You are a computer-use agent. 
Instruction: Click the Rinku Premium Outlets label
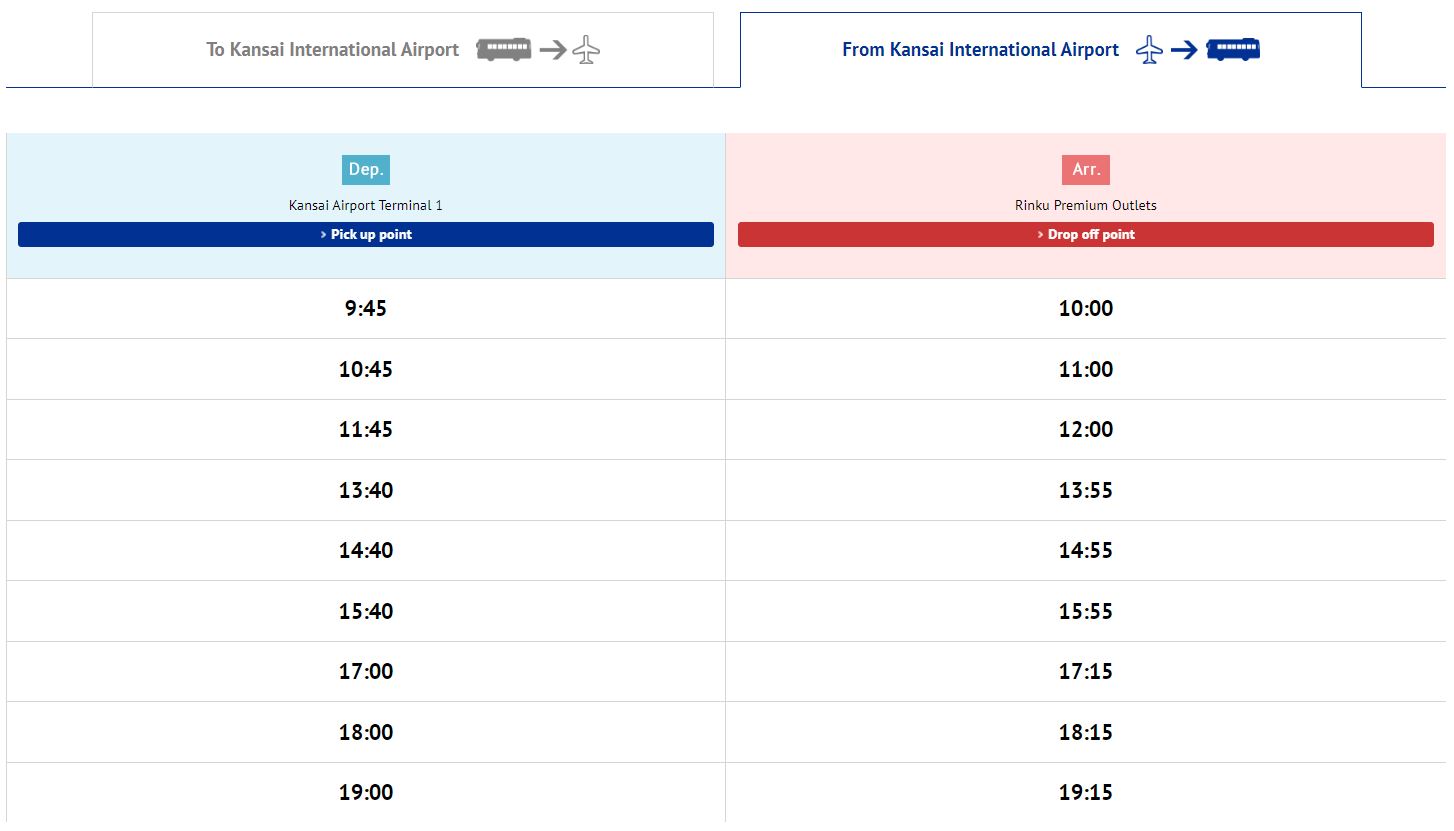(x=1086, y=205)
